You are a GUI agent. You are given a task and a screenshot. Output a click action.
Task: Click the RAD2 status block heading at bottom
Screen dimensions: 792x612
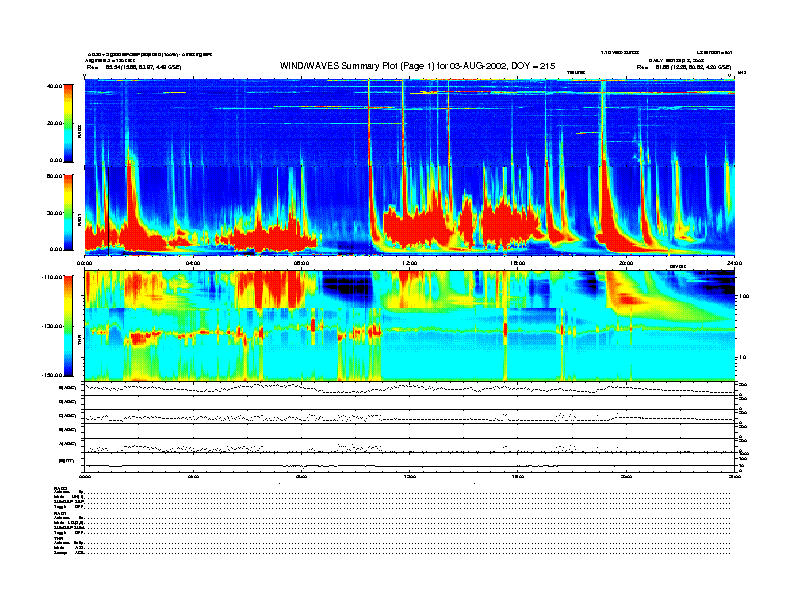[60, 487]
